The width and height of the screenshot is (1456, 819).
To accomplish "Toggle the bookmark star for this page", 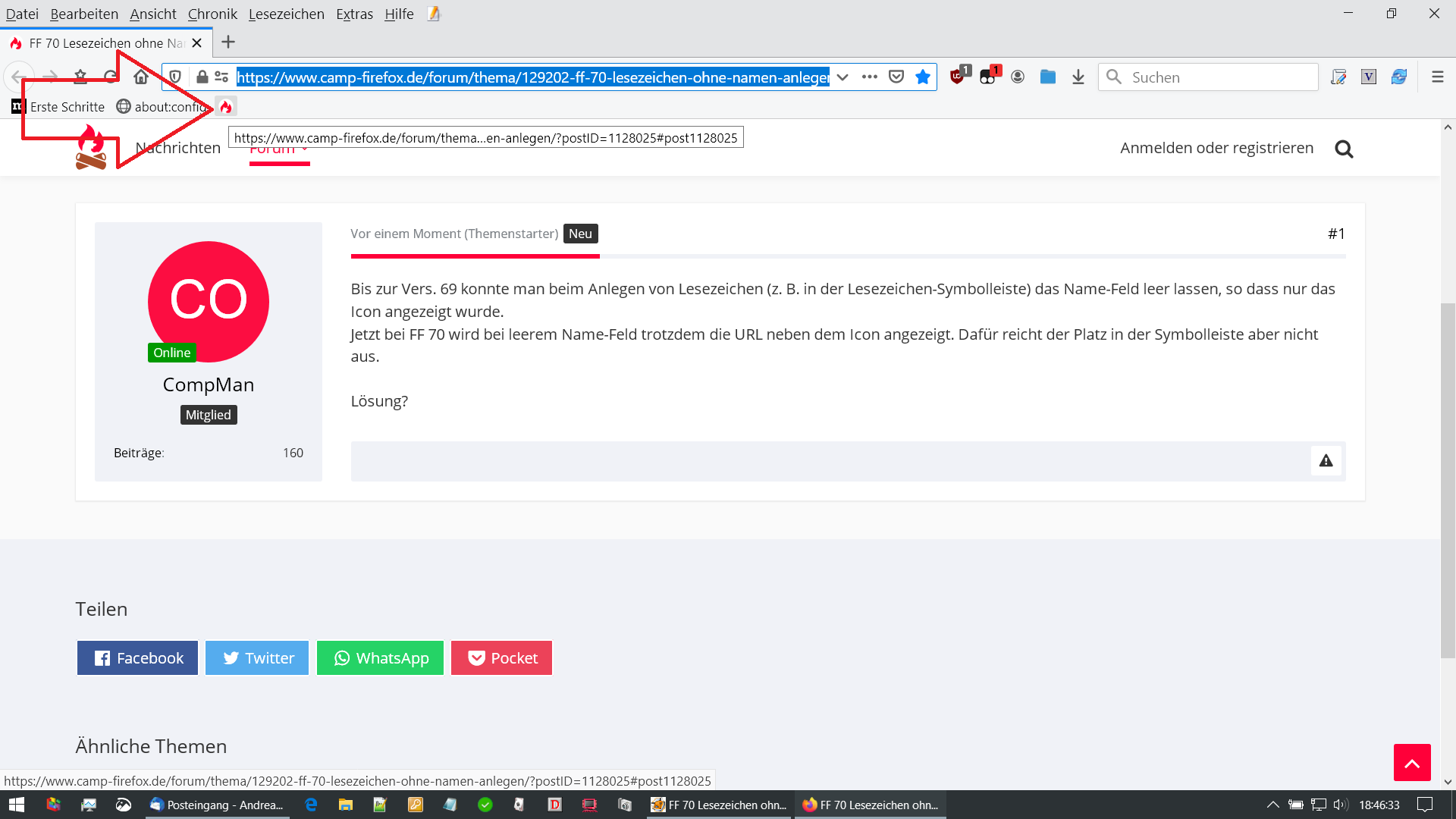I will coord(923,77).
